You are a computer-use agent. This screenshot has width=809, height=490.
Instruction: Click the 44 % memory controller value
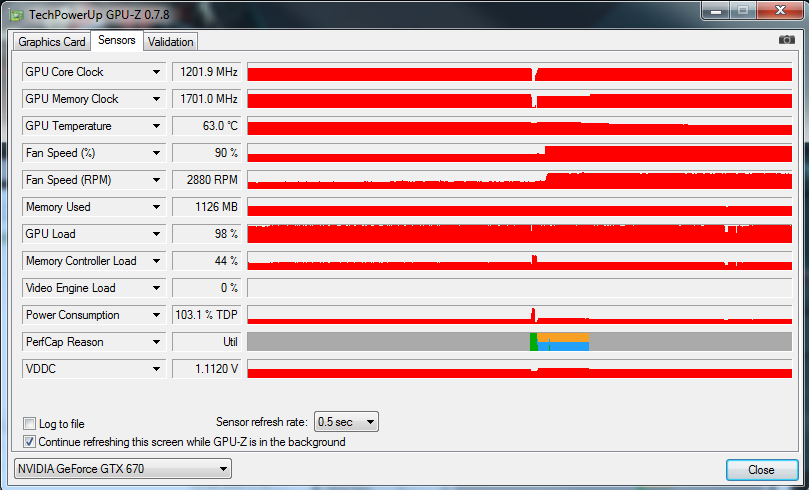206,261
